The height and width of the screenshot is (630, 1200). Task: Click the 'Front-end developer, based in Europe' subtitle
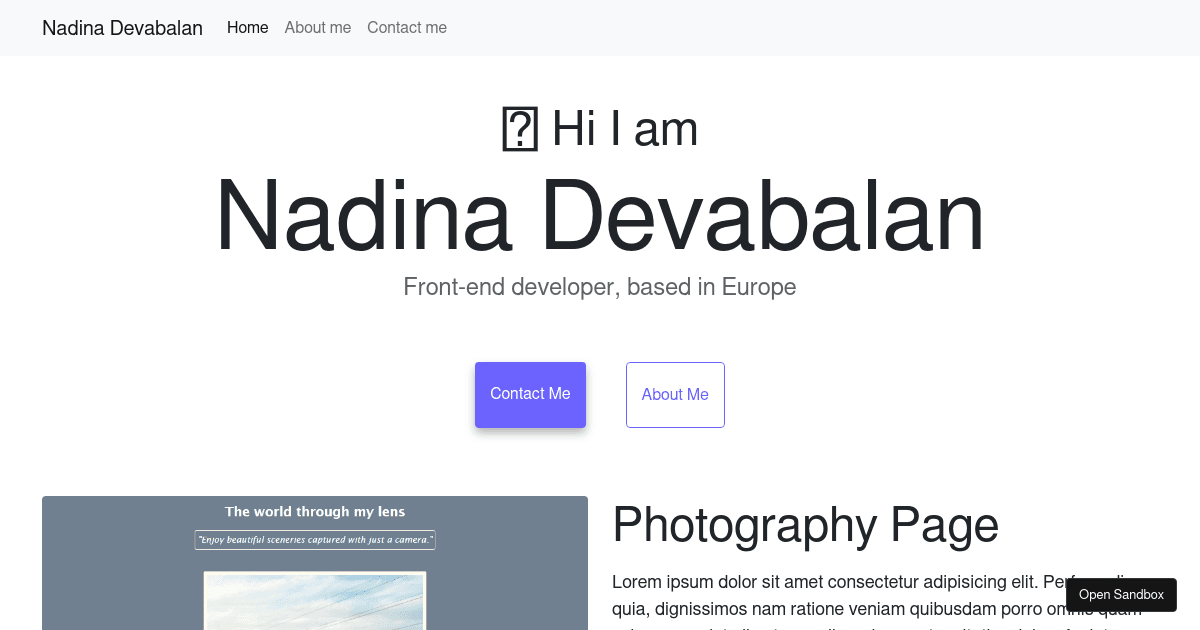click(x=599, y=287)
